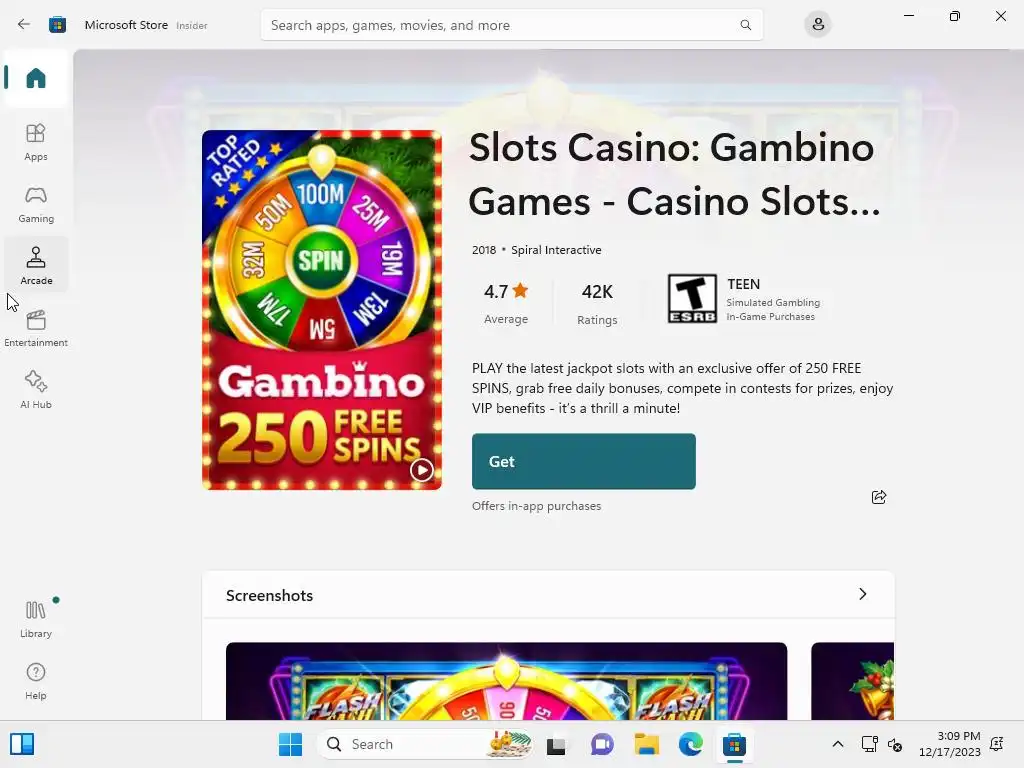Expand the Screenshots section chevron

863,594
